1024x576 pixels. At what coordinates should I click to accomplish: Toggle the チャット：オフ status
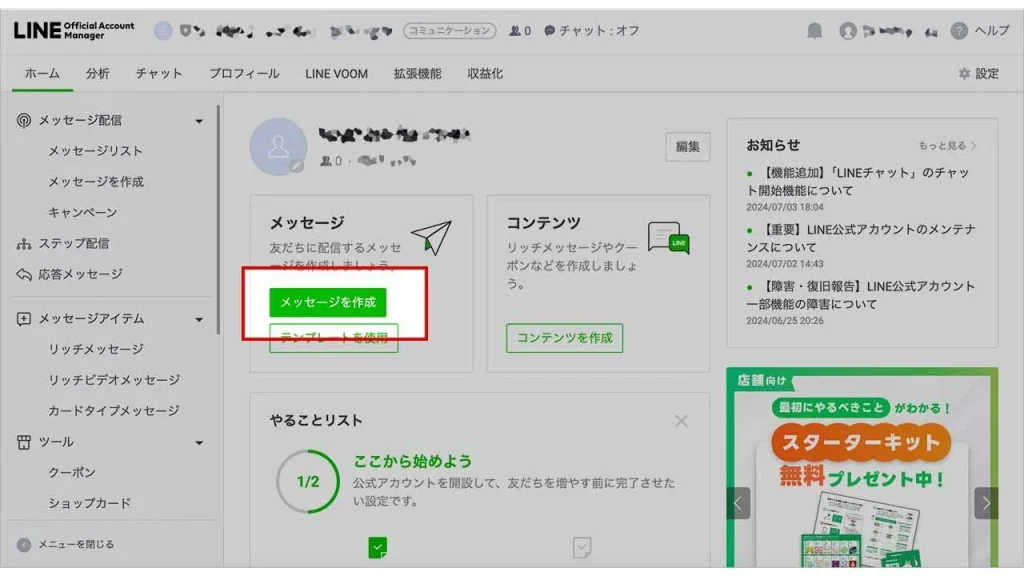pyautogui.click(x=591, y=31)
